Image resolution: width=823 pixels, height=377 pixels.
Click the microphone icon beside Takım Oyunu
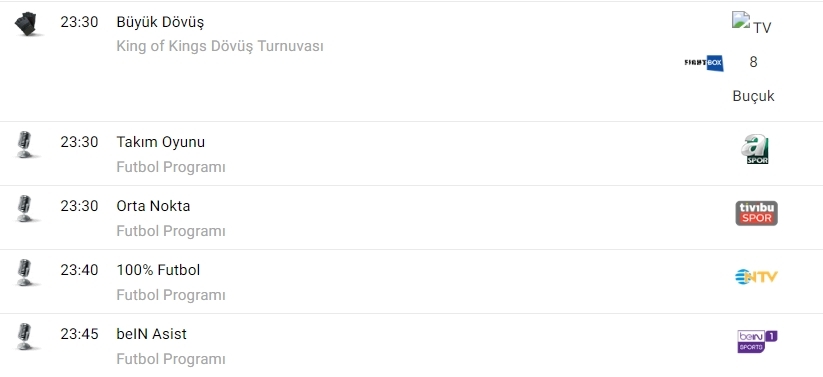pos(24,145)
